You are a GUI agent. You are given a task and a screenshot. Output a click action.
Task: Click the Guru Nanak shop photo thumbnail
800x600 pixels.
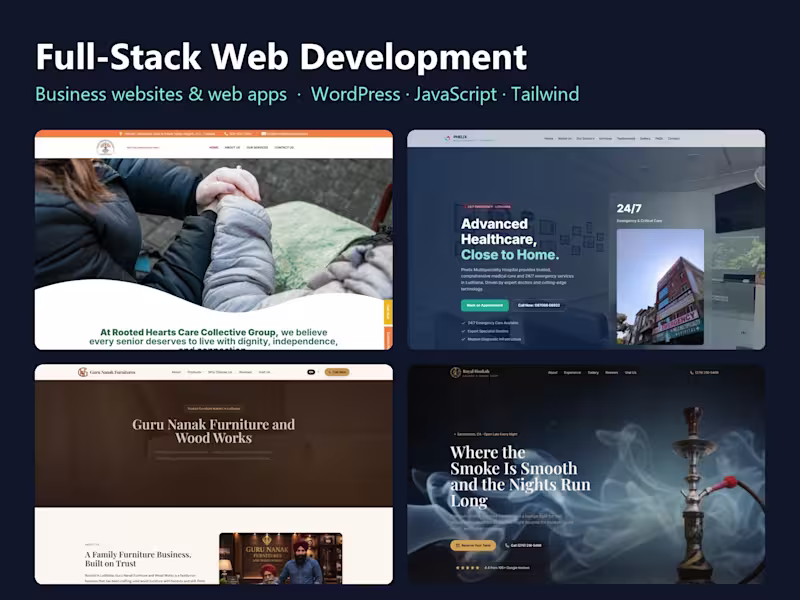click(x=281, y=558)
